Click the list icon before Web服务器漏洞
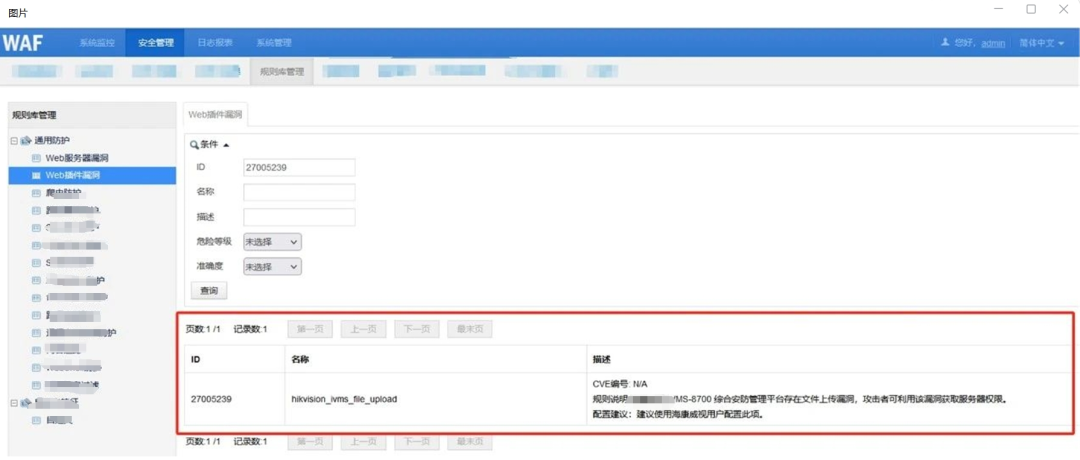Screen dimensions: 1080x460 (37, 158)
